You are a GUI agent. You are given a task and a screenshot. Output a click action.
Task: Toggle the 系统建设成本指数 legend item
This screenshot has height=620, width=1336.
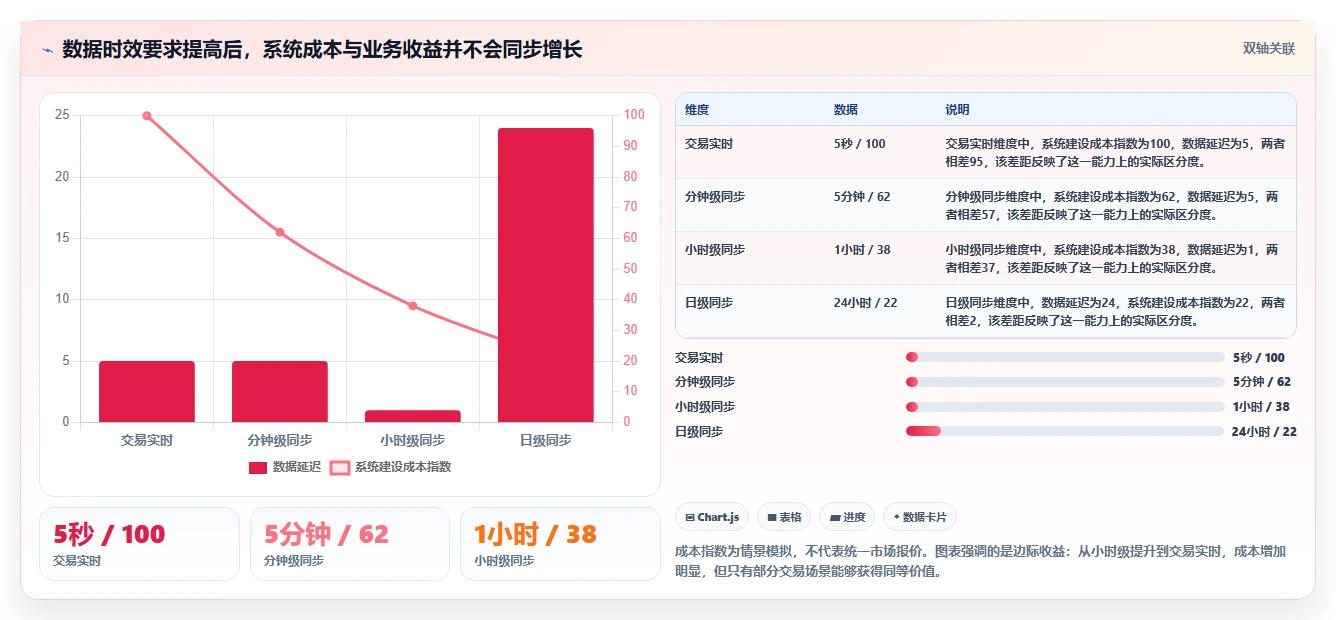(391, 467)
